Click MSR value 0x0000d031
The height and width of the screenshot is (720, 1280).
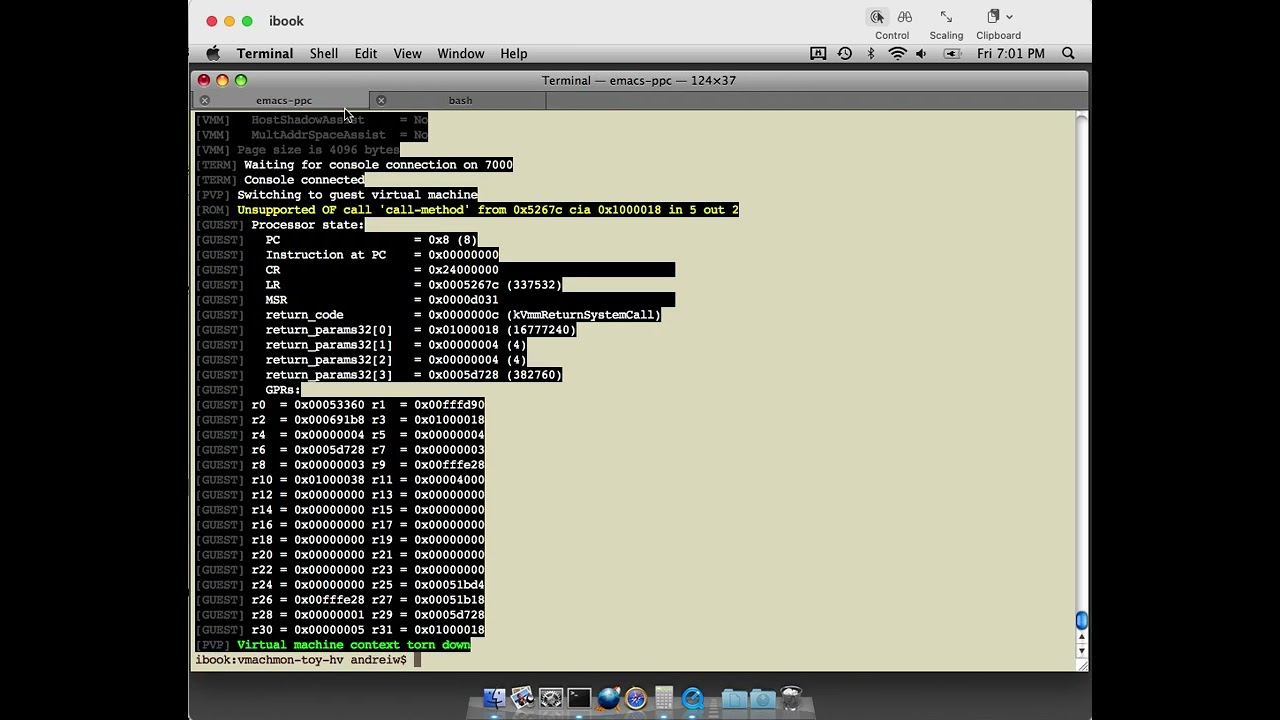(x=463, y=300)
